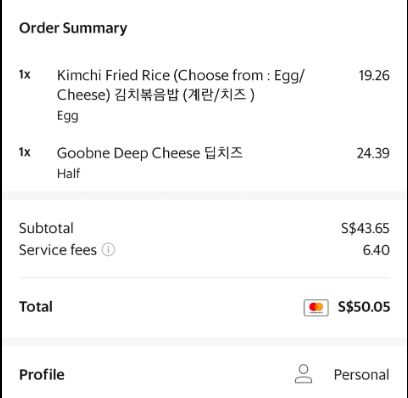Click the Total row label

[36, 307]
